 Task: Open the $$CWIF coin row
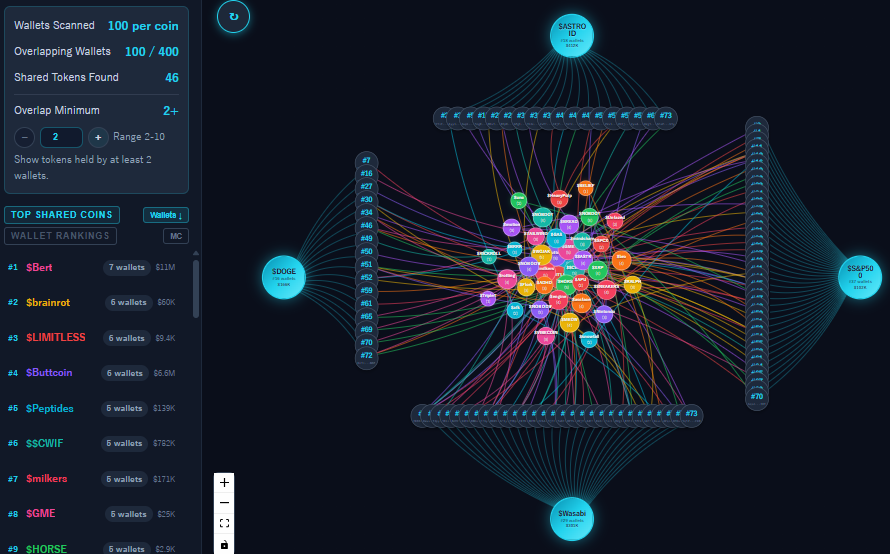pos(96,443)
